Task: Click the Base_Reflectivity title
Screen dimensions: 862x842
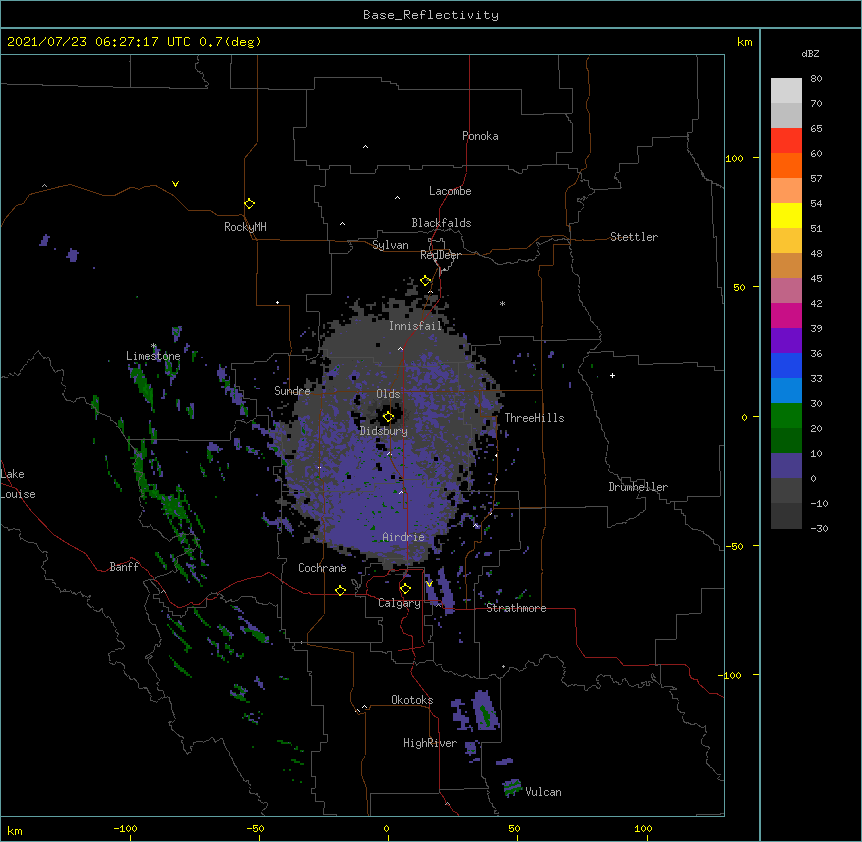Action: [x=431, y=15]
